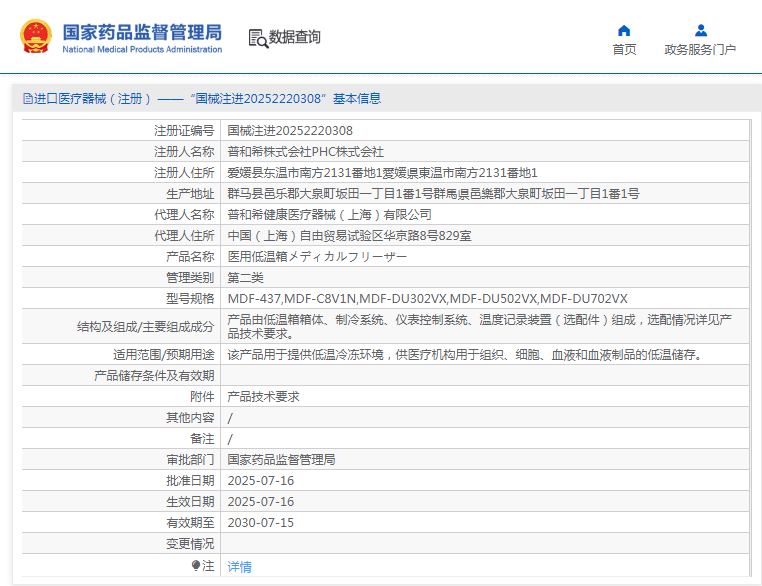Select 第二类 management category value
The height and width of the screenshot is (586, 762).
pyautogui.click(x=245, y=277)
